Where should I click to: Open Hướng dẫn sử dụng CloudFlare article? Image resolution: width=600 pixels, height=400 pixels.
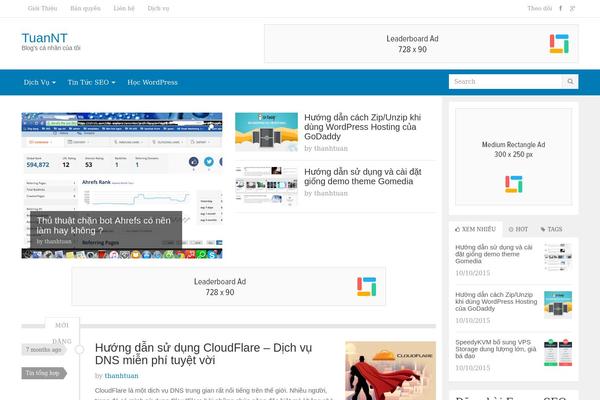coord(203,354)
